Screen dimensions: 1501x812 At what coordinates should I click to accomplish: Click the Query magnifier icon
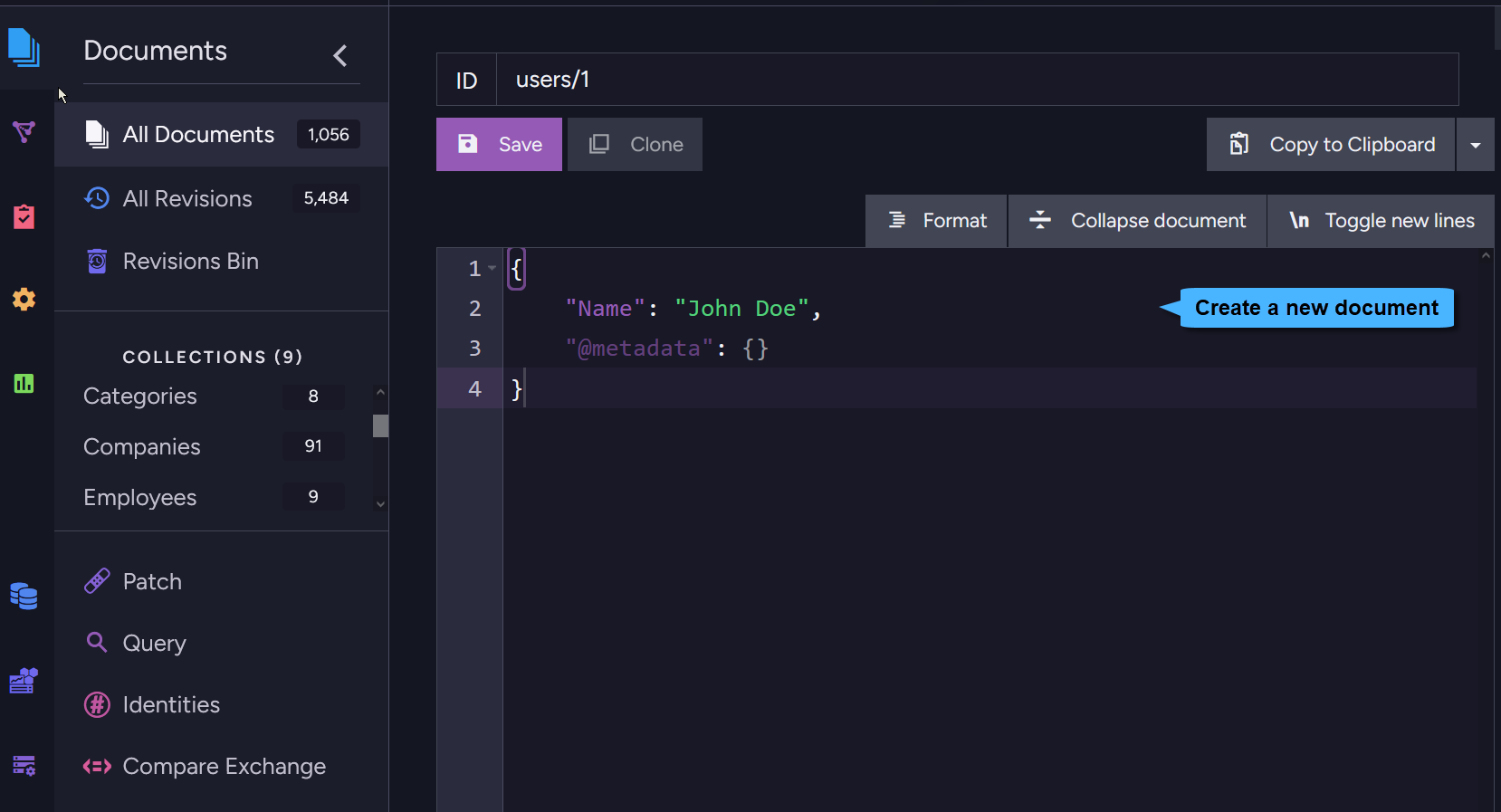[97, 642]
